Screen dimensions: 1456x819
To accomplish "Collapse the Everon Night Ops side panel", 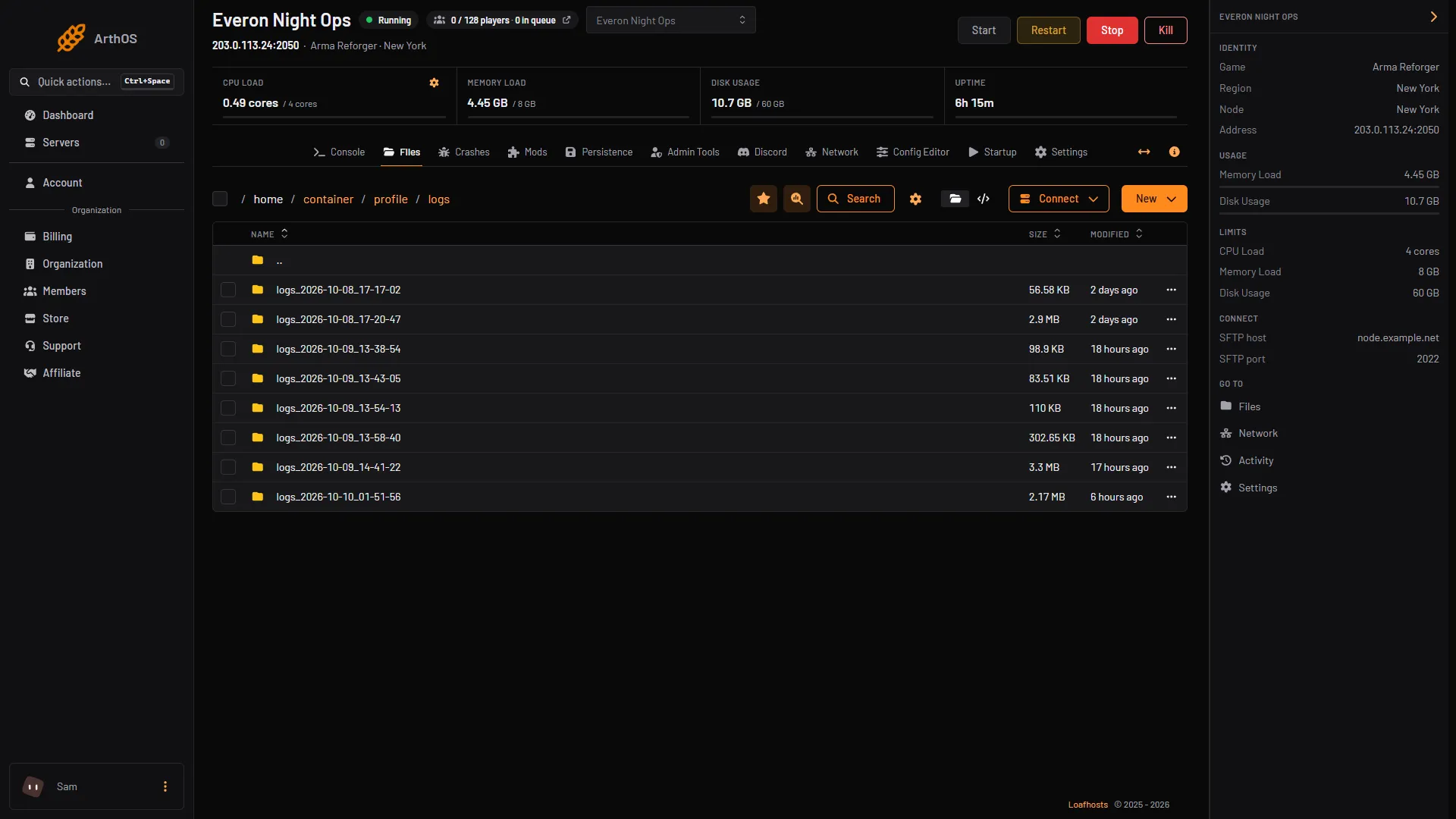I will click(x=1433, y=17).
